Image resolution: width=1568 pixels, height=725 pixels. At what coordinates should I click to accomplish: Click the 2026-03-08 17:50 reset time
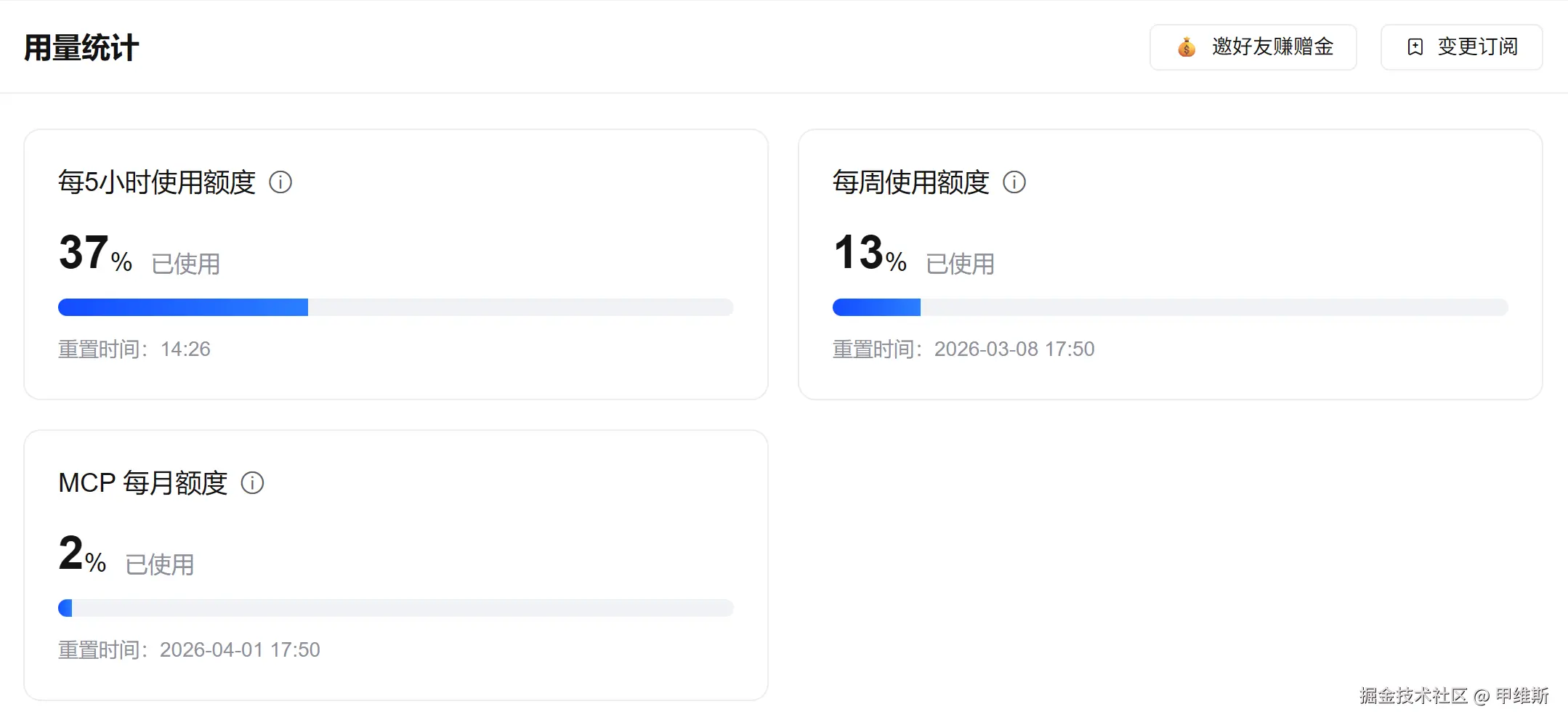pyautogui.click(x=1014, y=349)
